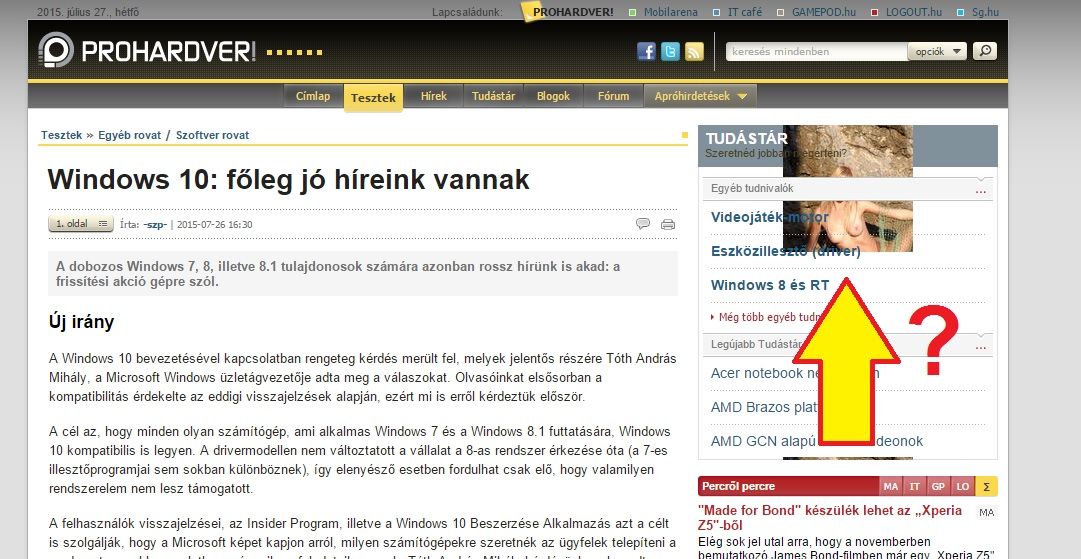Open "Made for Bond" Xperia Z5 news
This screenshot has width=1081, height=559.
[x=830, y=518]
